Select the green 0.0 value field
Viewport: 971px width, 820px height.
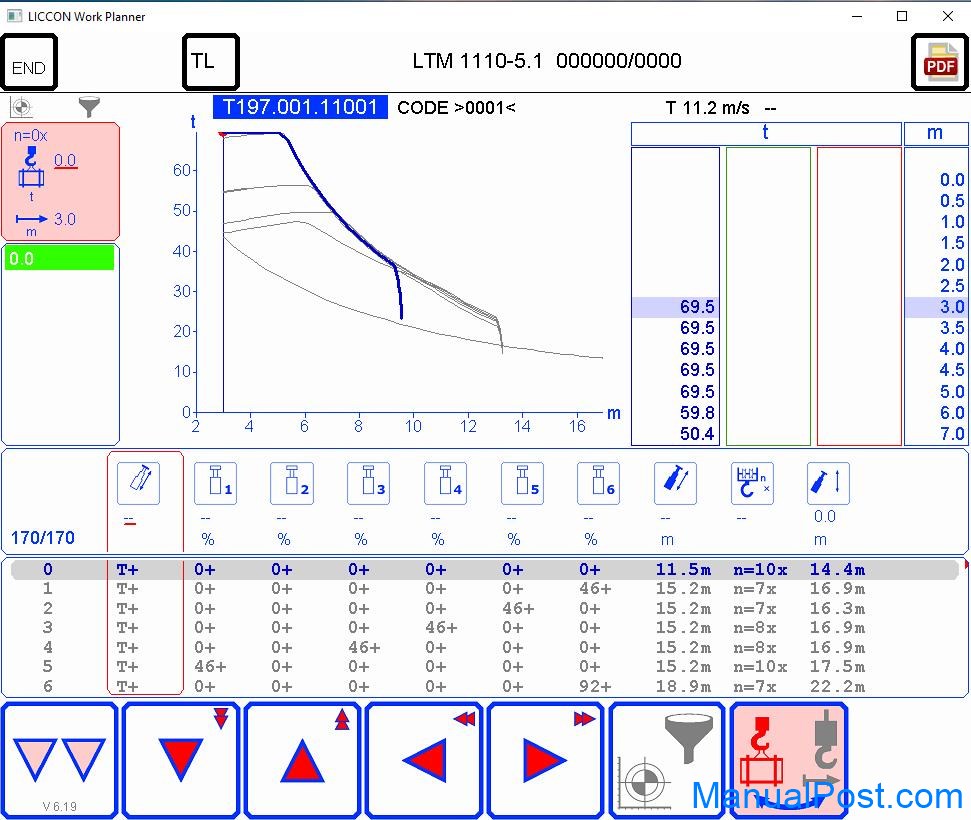coord(59,258)
